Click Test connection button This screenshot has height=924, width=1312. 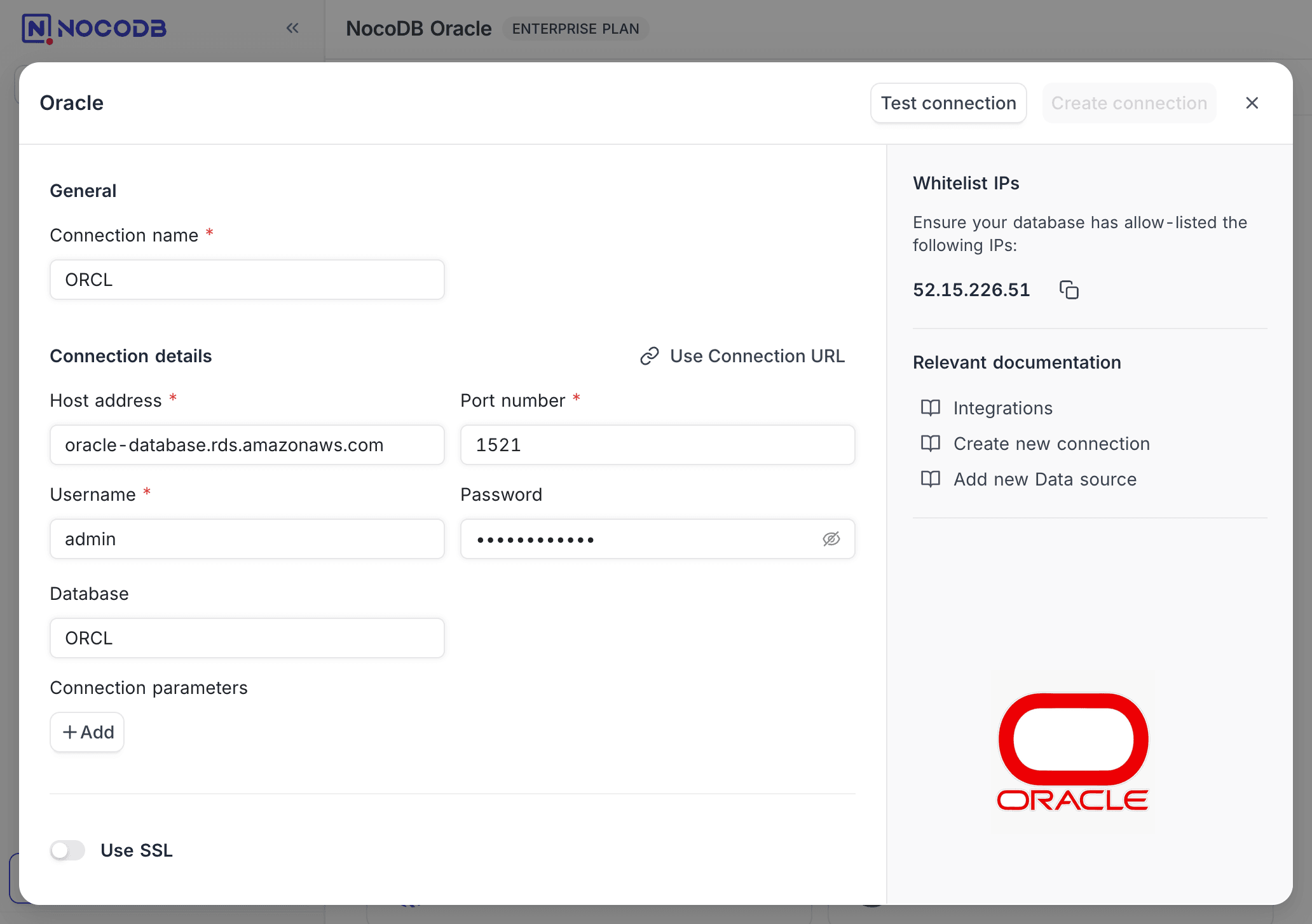(x=948, y=103)
